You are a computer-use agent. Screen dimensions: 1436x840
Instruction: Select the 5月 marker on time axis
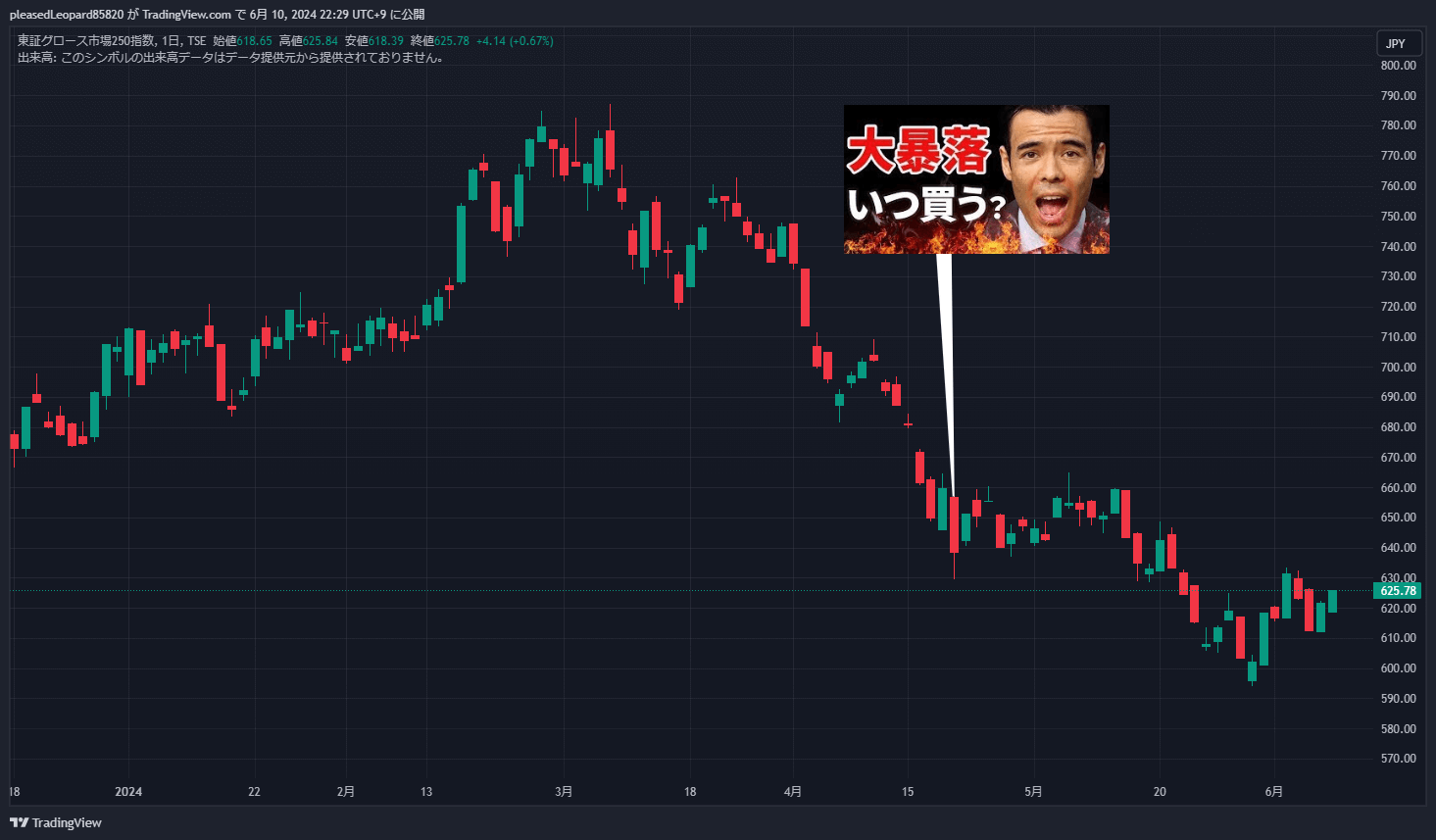coord(1033,792)
